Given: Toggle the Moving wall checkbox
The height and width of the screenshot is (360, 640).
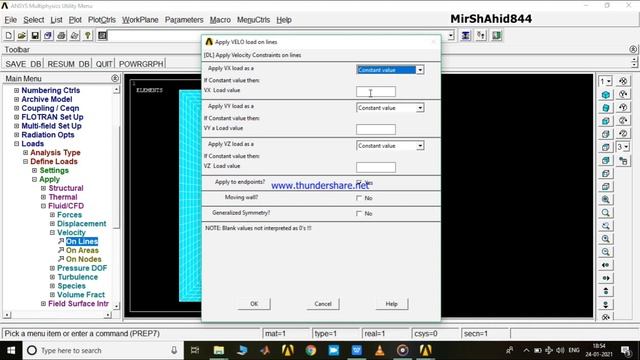Looking at the screenshot, I should 359,198.
